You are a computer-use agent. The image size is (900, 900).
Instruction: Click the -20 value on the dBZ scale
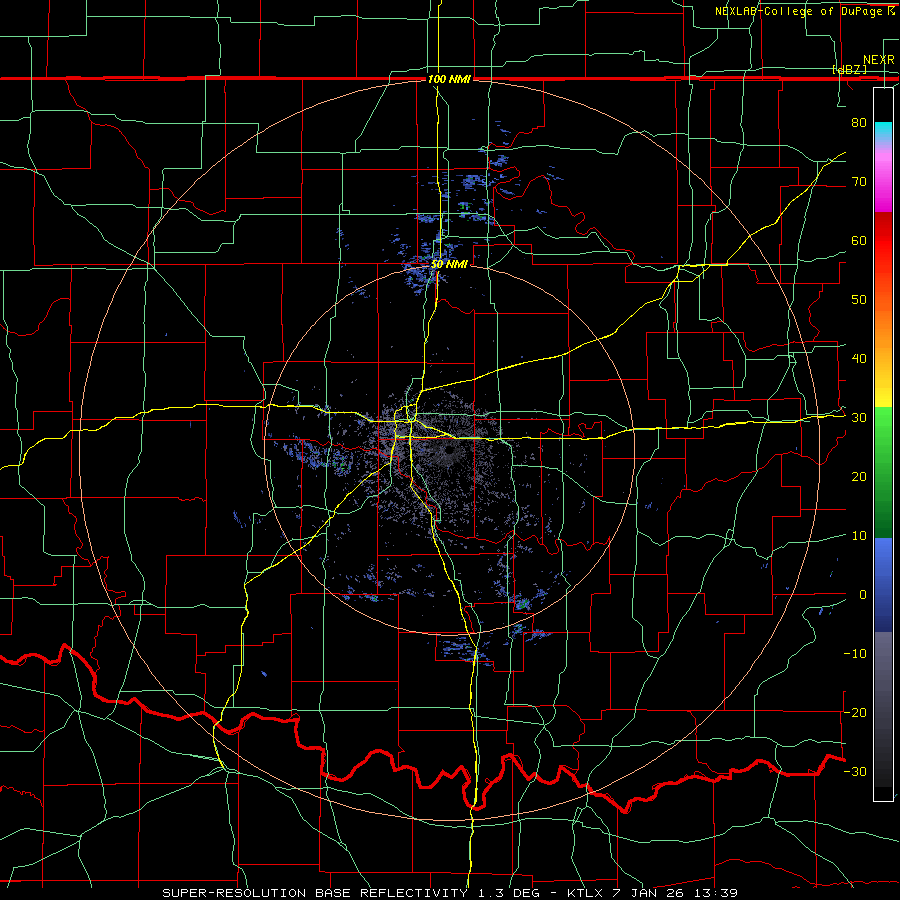[855, 712]
